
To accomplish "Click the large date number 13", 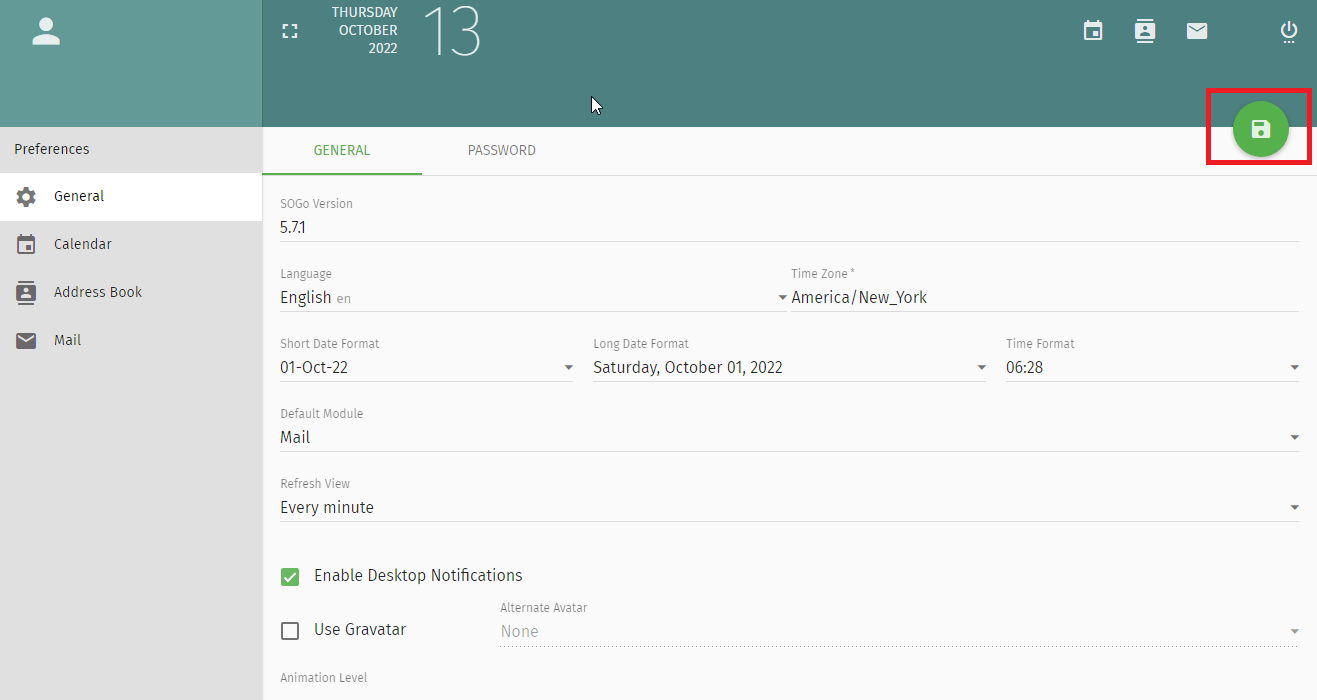I will click(x=452, y=31).
